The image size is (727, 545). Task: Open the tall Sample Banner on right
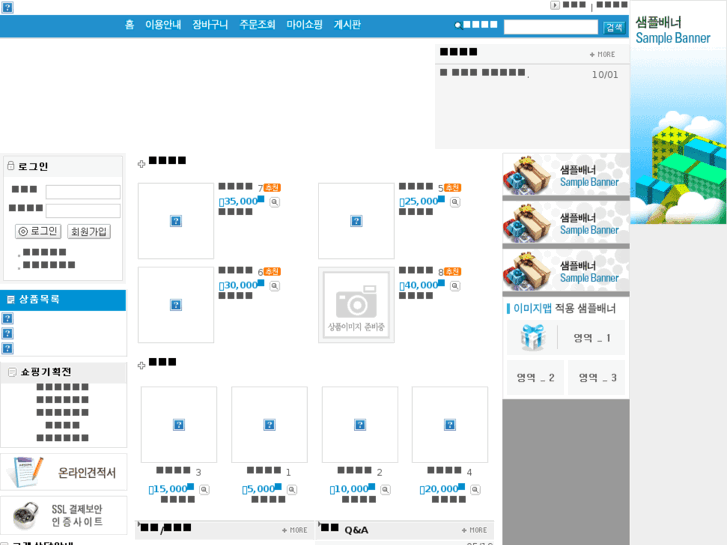[x=678, y=112]
